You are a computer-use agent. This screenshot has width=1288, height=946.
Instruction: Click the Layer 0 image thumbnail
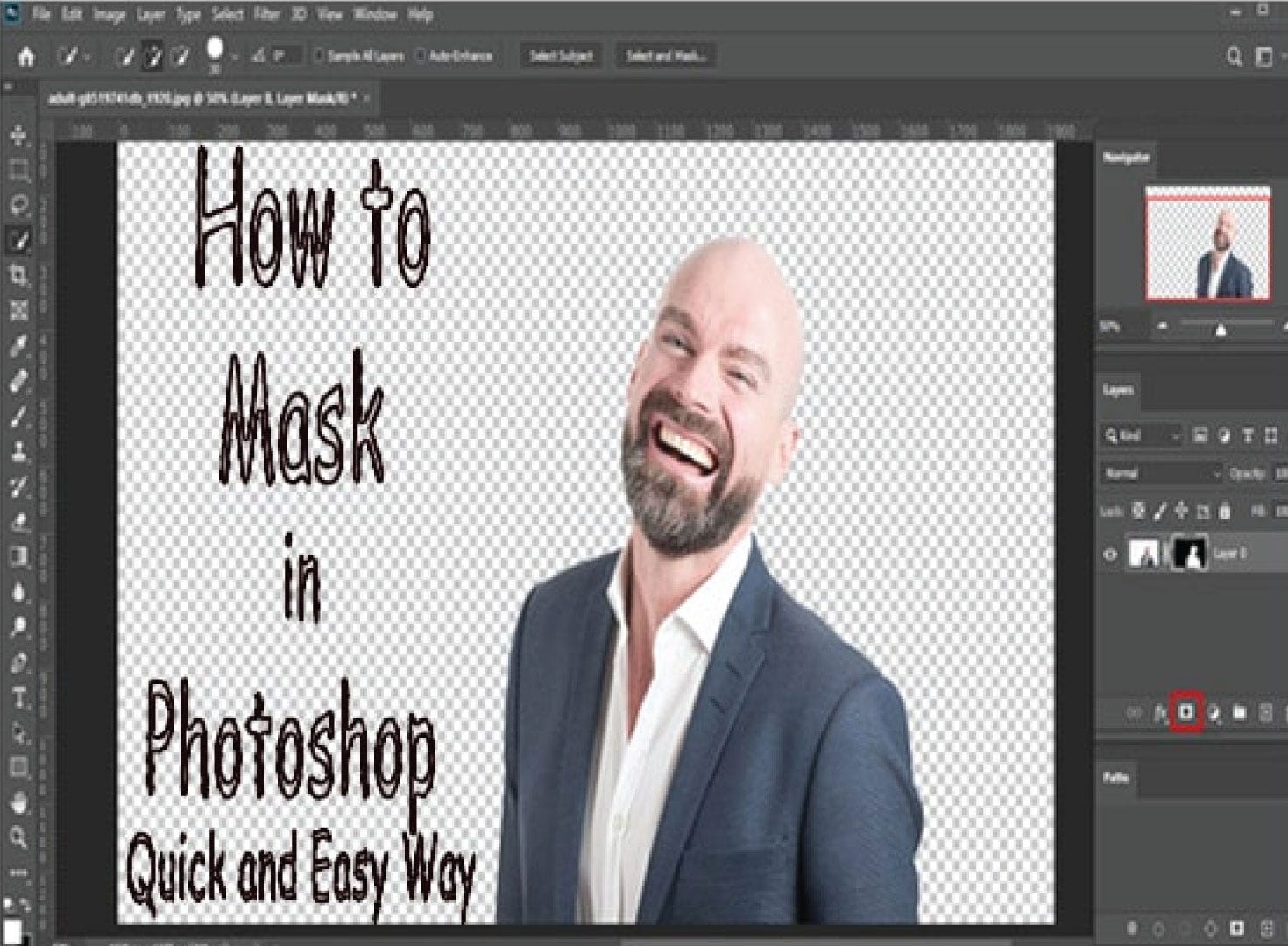(1145, 554)
